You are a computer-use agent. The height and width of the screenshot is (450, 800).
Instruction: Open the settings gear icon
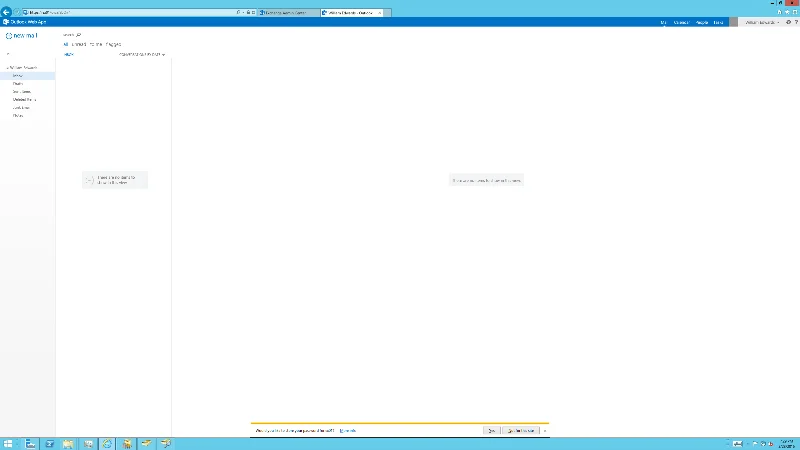coord(787,21)
